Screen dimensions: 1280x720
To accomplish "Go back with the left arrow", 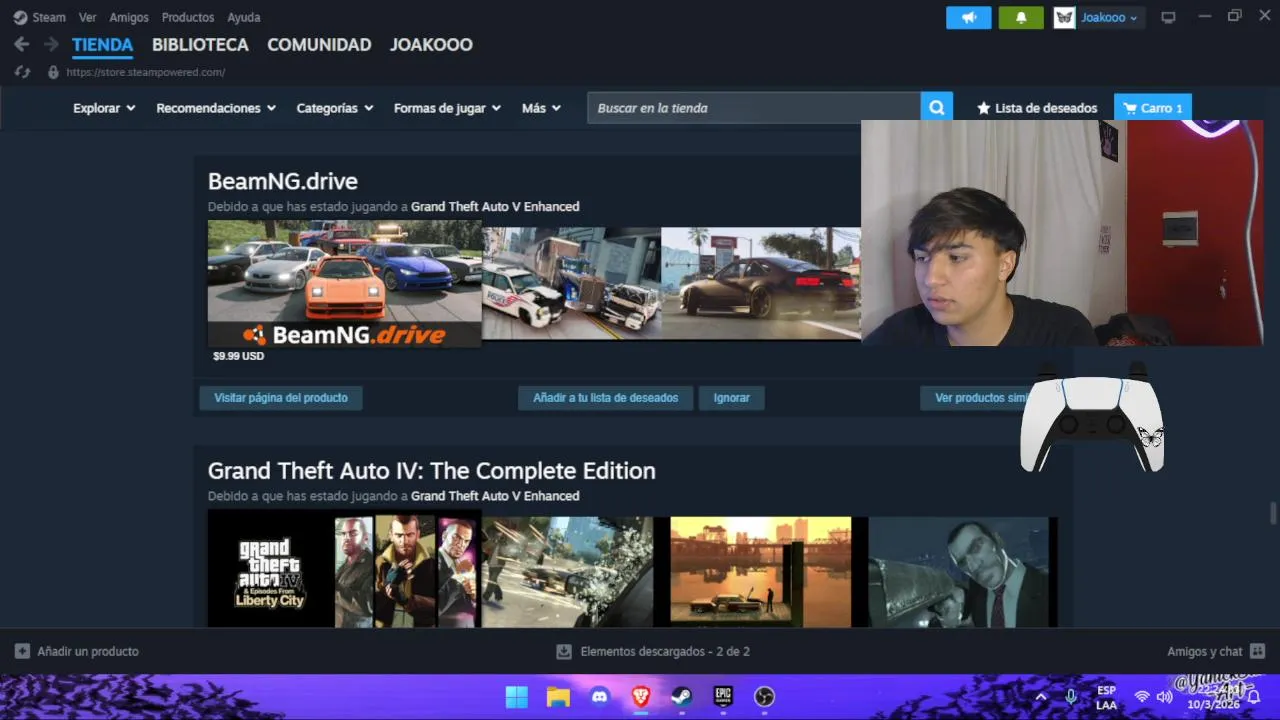I will point(22,44).
